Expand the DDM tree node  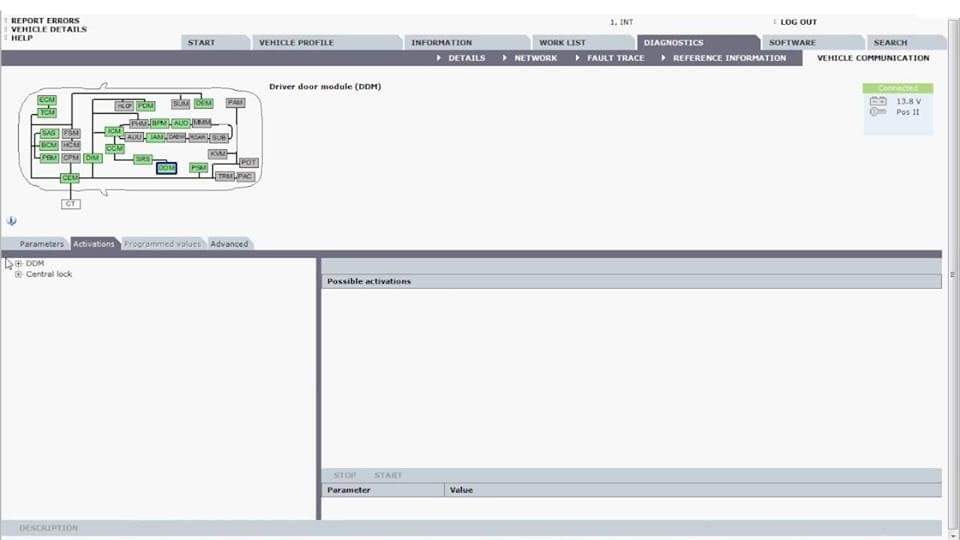point(18,263)
